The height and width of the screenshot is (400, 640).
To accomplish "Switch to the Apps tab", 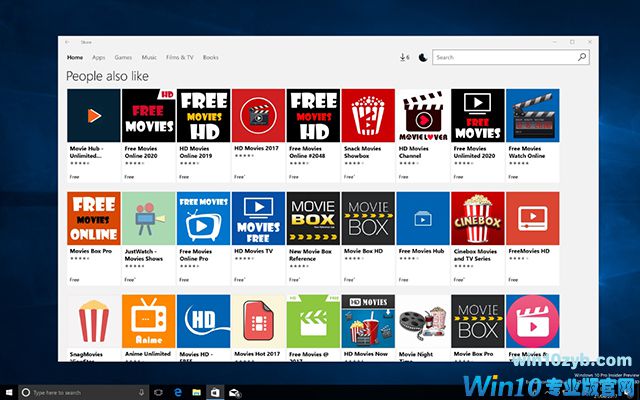I will point(99,58).
